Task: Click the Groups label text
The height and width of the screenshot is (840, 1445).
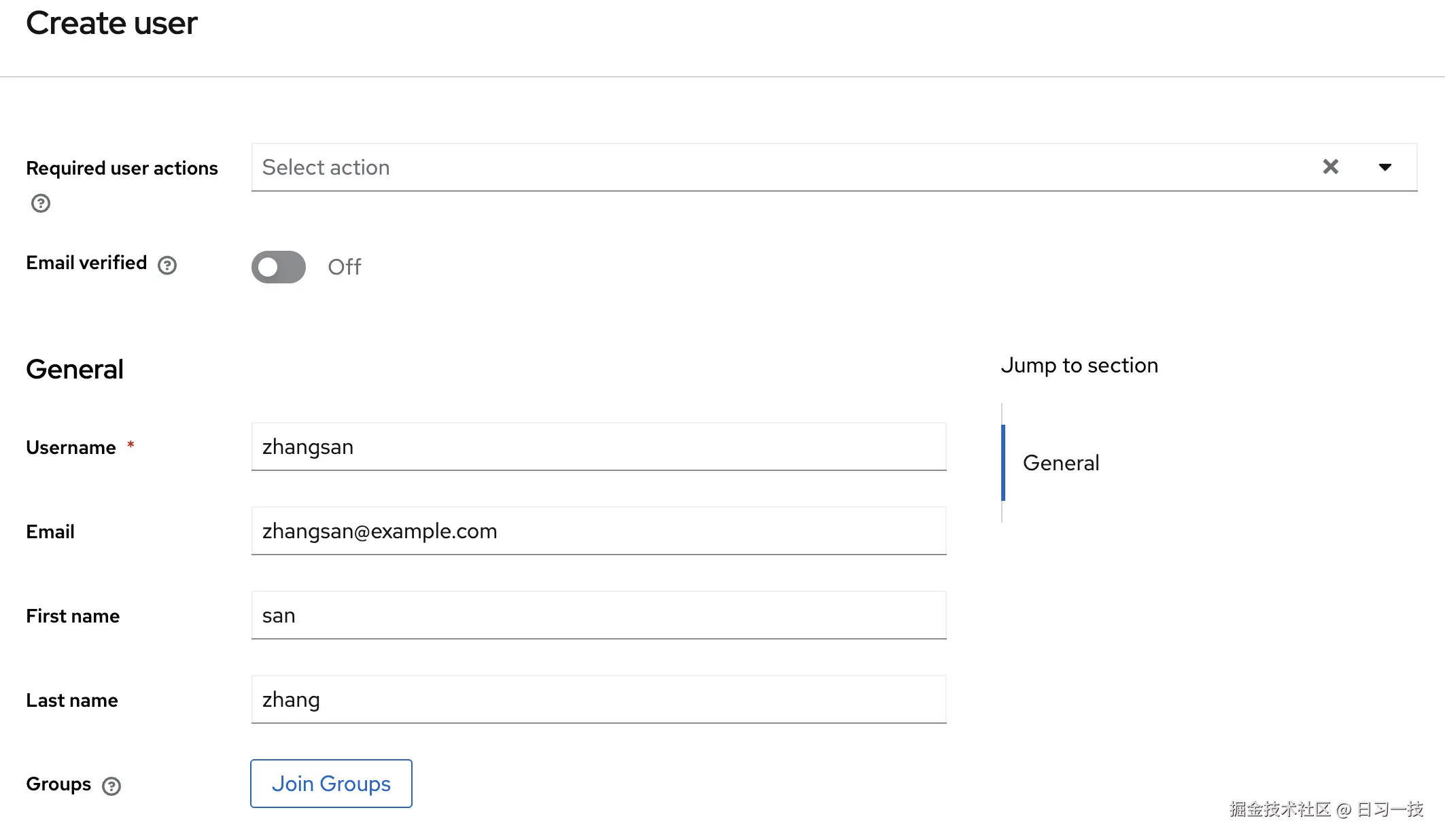Action: (58, 784)
